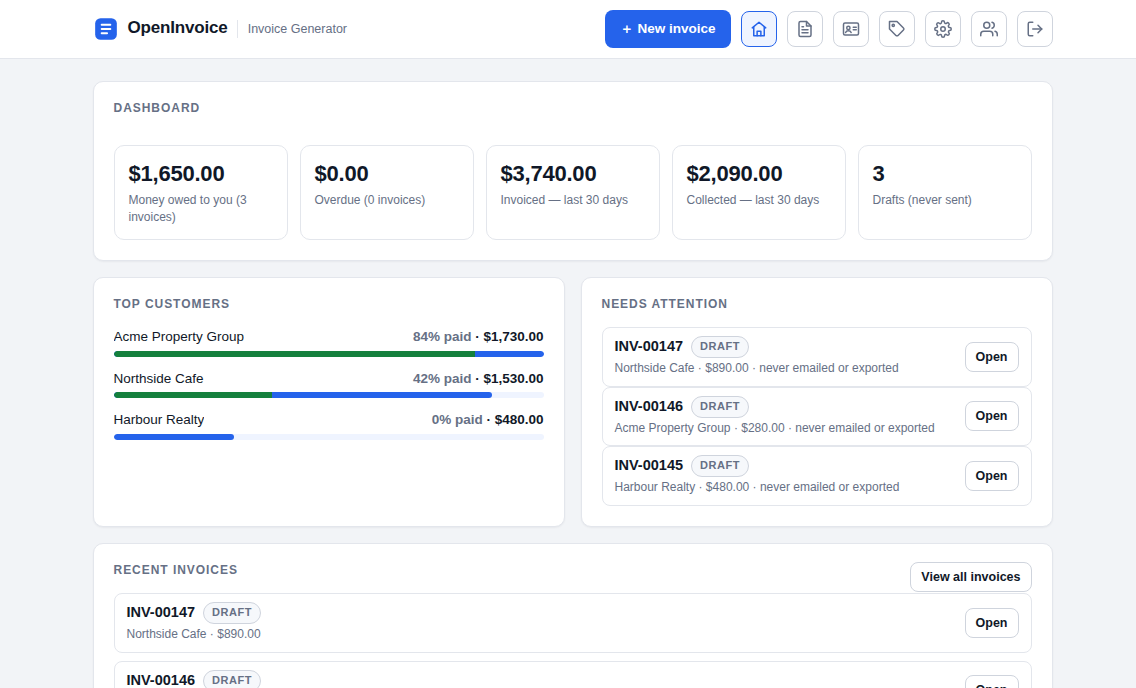This screenshot has height=688, width=1136.
Task: Click Harbour Realty progress bar
Action: click(329, 437)
